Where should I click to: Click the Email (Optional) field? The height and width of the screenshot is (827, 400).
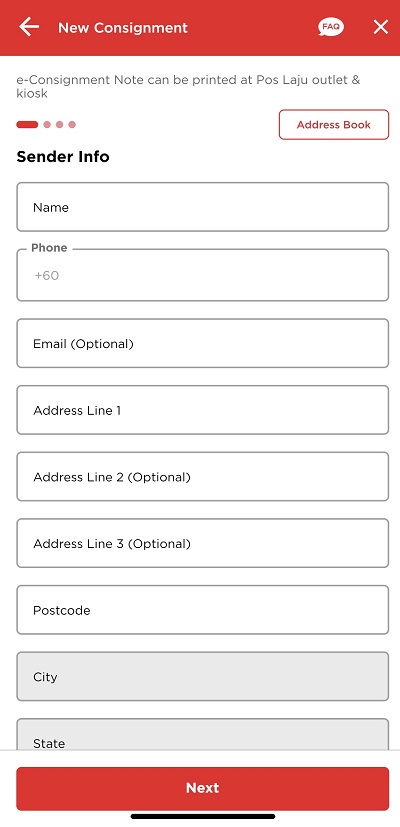[203, 343]
